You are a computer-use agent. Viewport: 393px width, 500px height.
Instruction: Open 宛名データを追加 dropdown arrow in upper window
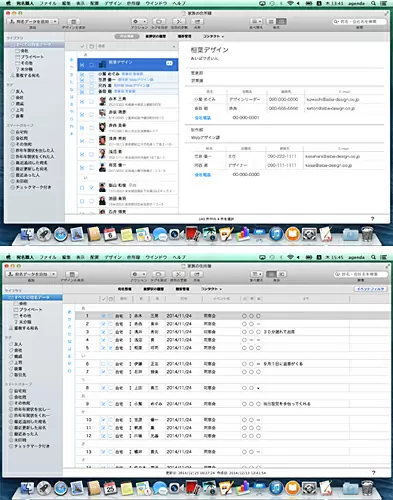(55, 22)
